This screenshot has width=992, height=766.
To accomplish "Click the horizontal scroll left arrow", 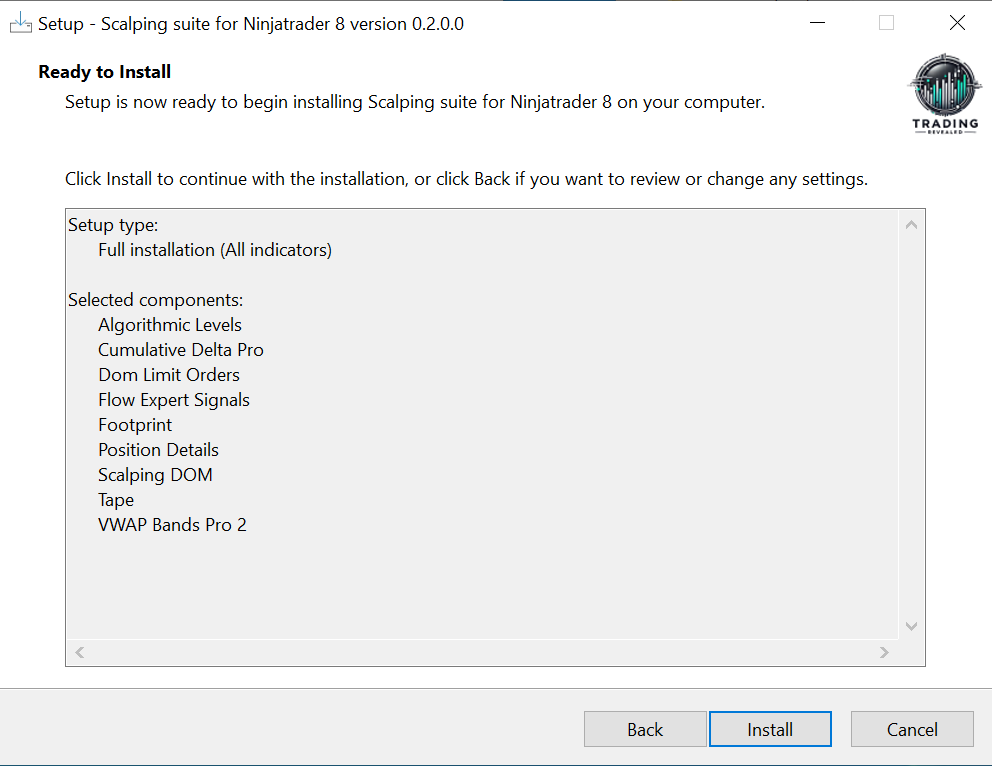I will coord(80,652).
